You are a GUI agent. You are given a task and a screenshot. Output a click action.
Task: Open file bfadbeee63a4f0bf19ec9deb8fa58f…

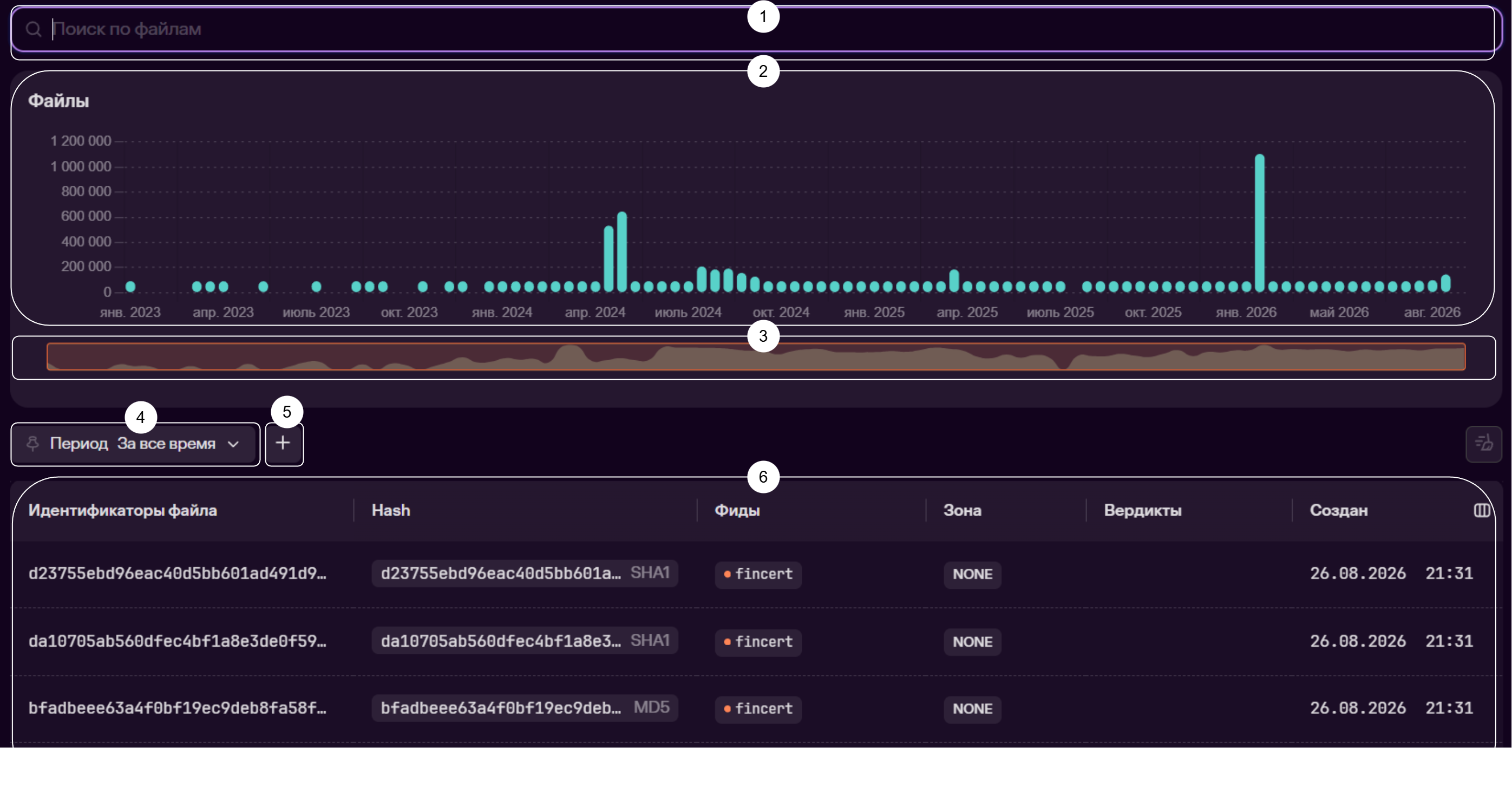177,708
